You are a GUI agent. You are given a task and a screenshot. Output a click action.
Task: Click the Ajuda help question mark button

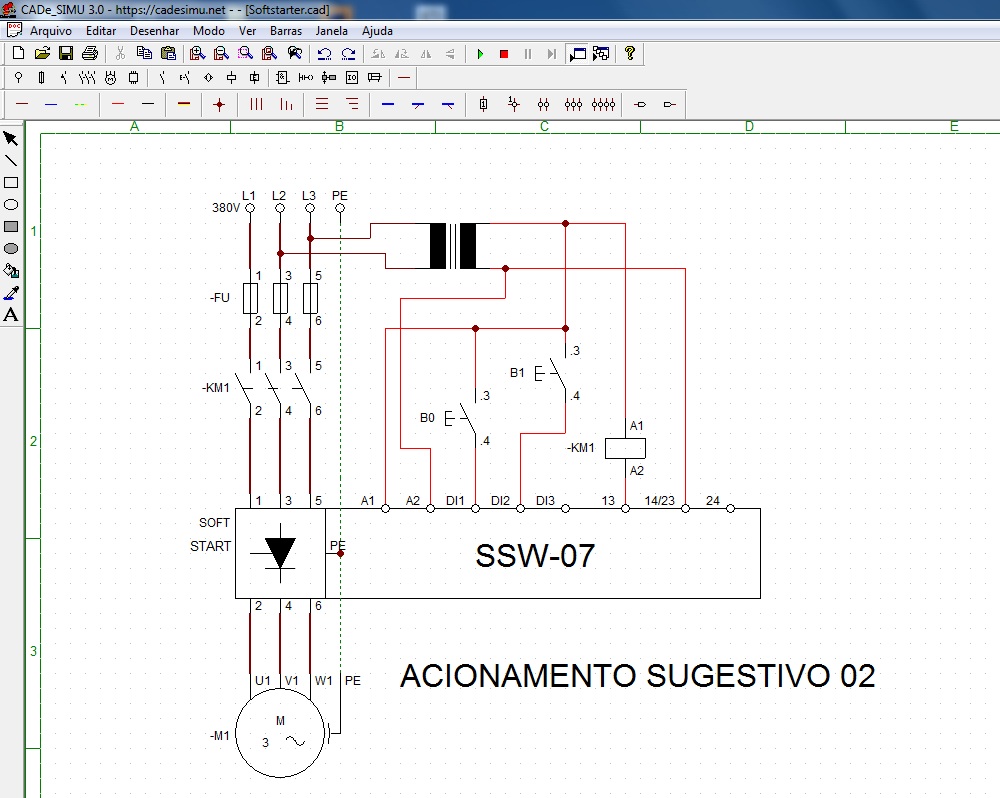click(x=629, y=54)
